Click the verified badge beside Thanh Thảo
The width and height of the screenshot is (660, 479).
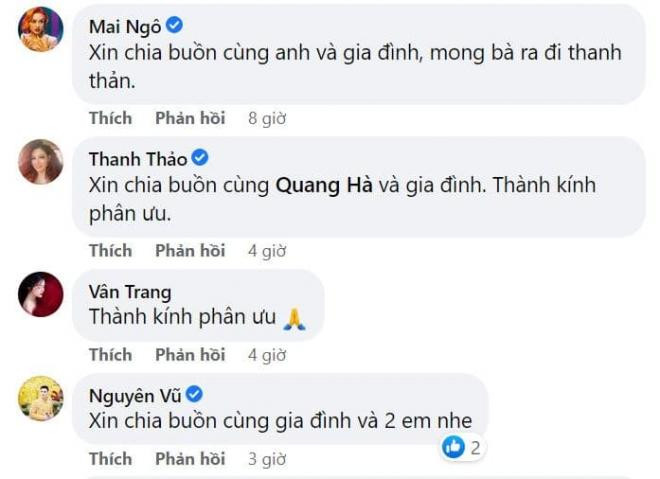pyautogui.click(x=200, y=158)
